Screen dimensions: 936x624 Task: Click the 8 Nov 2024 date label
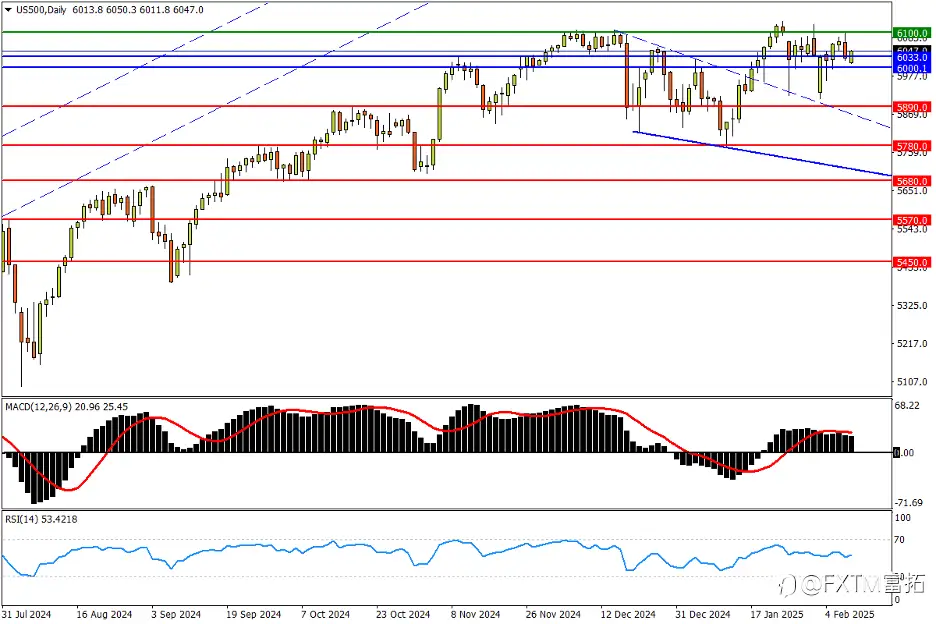click(475, 614)
